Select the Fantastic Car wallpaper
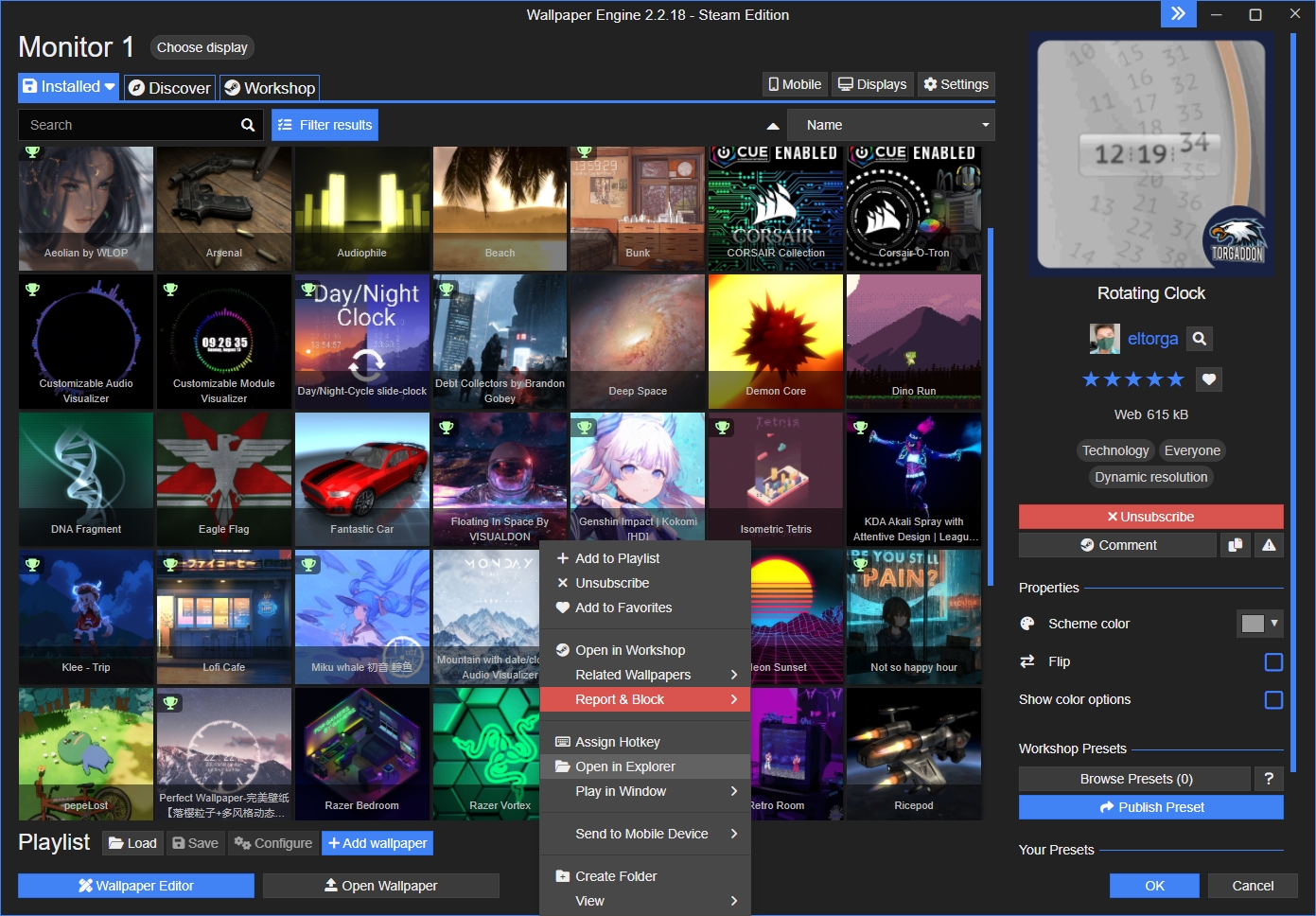 point(362,480)
